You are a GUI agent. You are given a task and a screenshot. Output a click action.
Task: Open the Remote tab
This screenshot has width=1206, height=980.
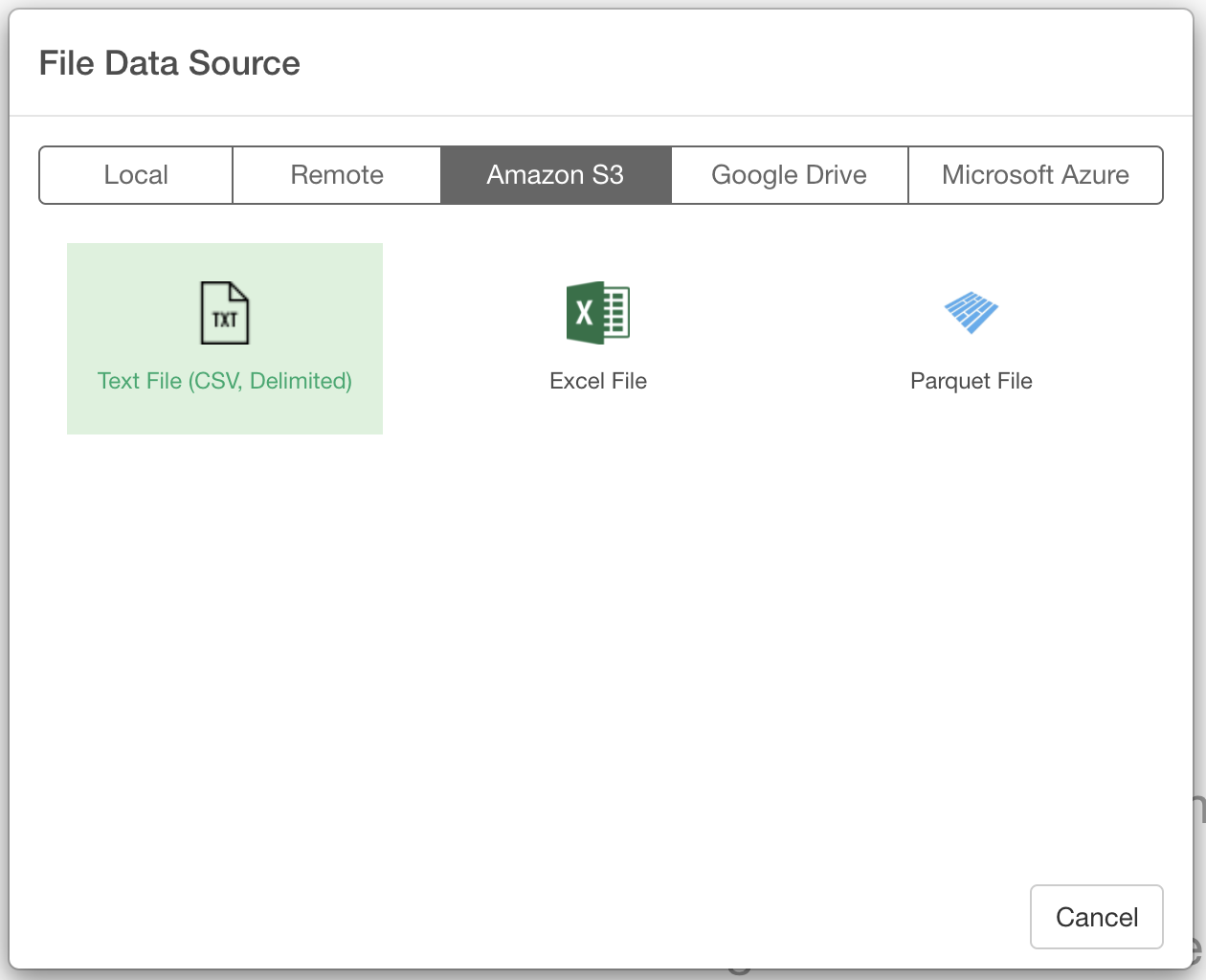337,175
